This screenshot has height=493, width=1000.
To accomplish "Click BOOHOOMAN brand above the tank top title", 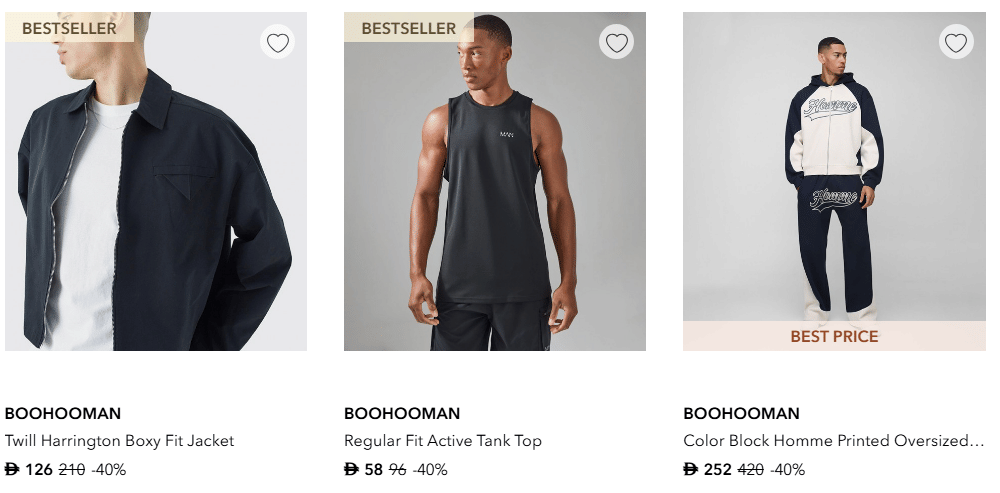I will point(402,414).
